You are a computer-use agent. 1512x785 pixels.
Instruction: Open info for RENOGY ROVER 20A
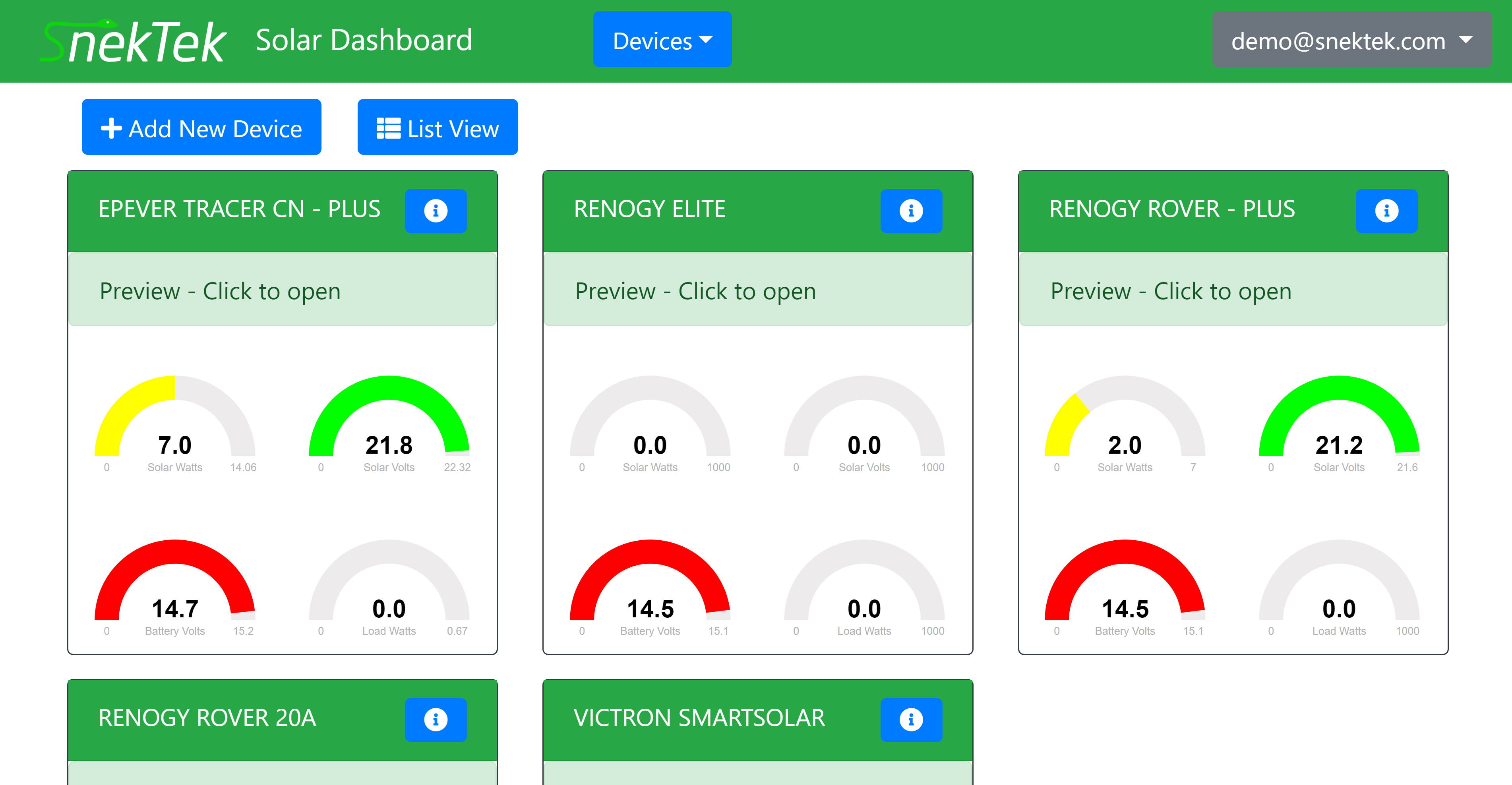tap(436, 719)
